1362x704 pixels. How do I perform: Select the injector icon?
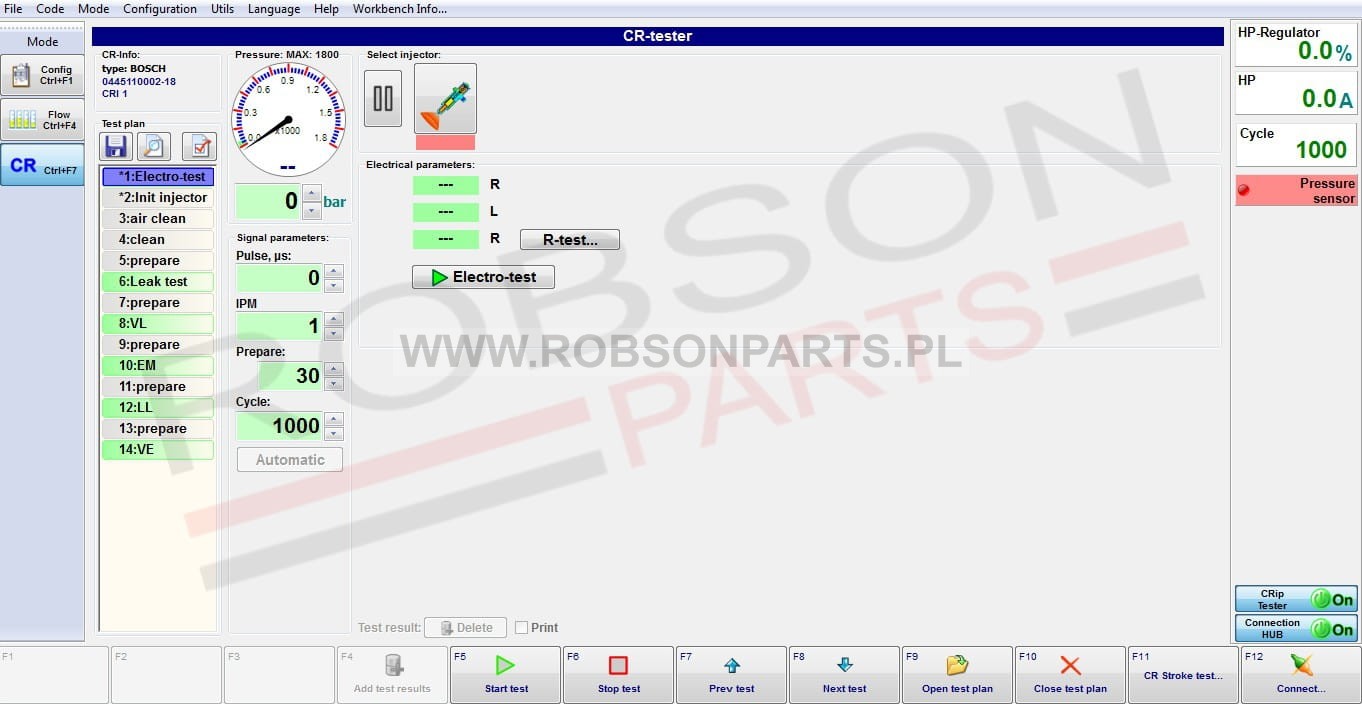point(445,99)
